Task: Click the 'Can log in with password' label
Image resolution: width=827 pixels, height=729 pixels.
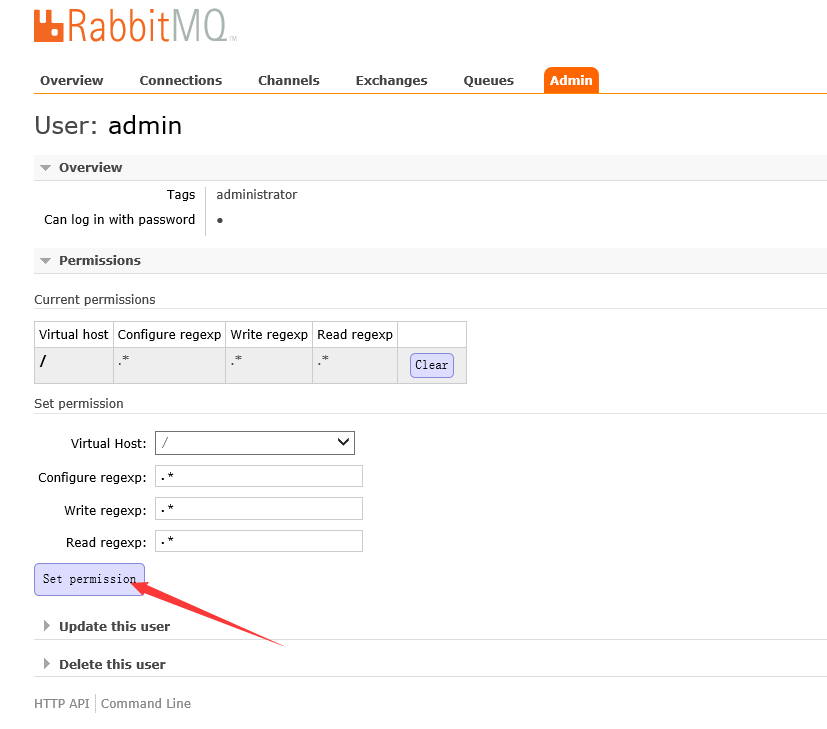Action: pyautogui.click(x=119, y=220)
